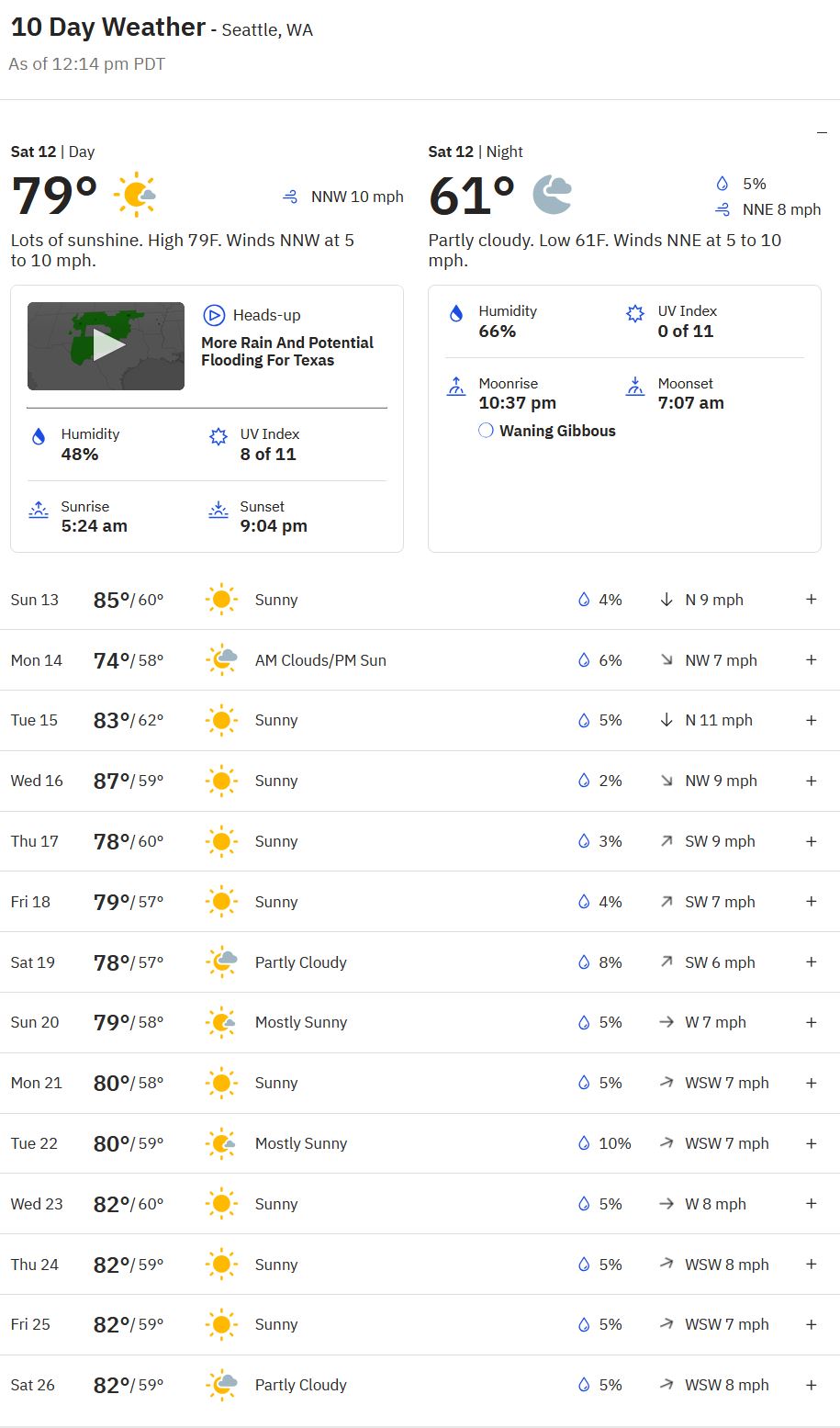Click the Moonset icon

click(x=635, y=387)
